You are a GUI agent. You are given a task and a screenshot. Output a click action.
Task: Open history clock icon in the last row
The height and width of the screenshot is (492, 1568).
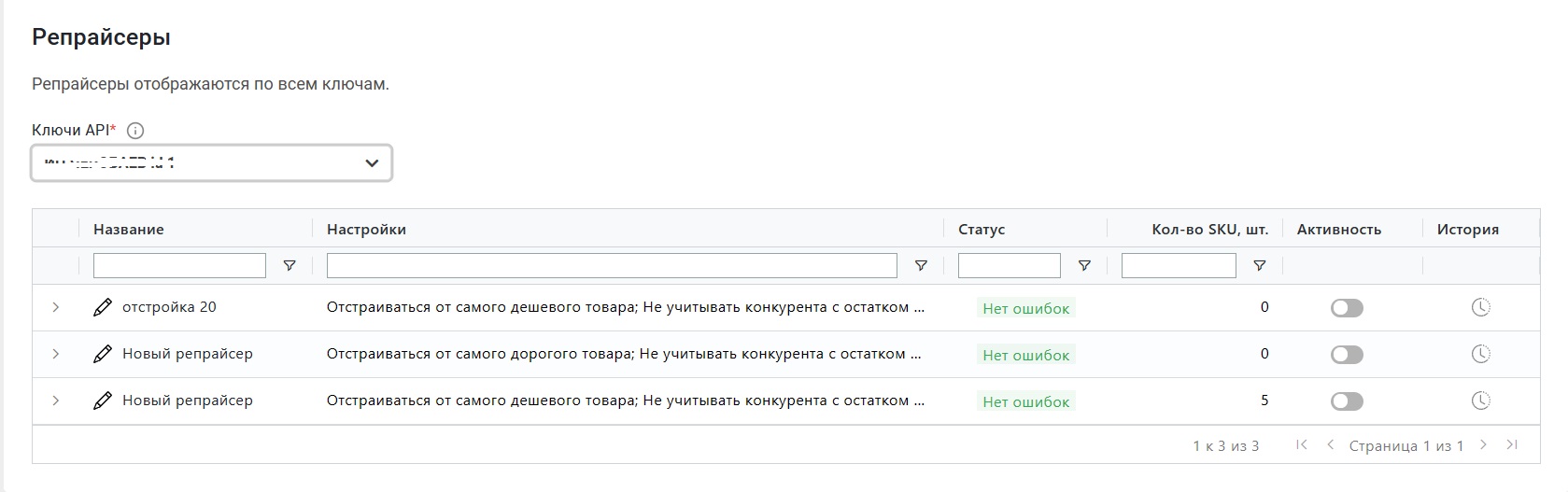pyautogui.click(x=1480, y=401)
